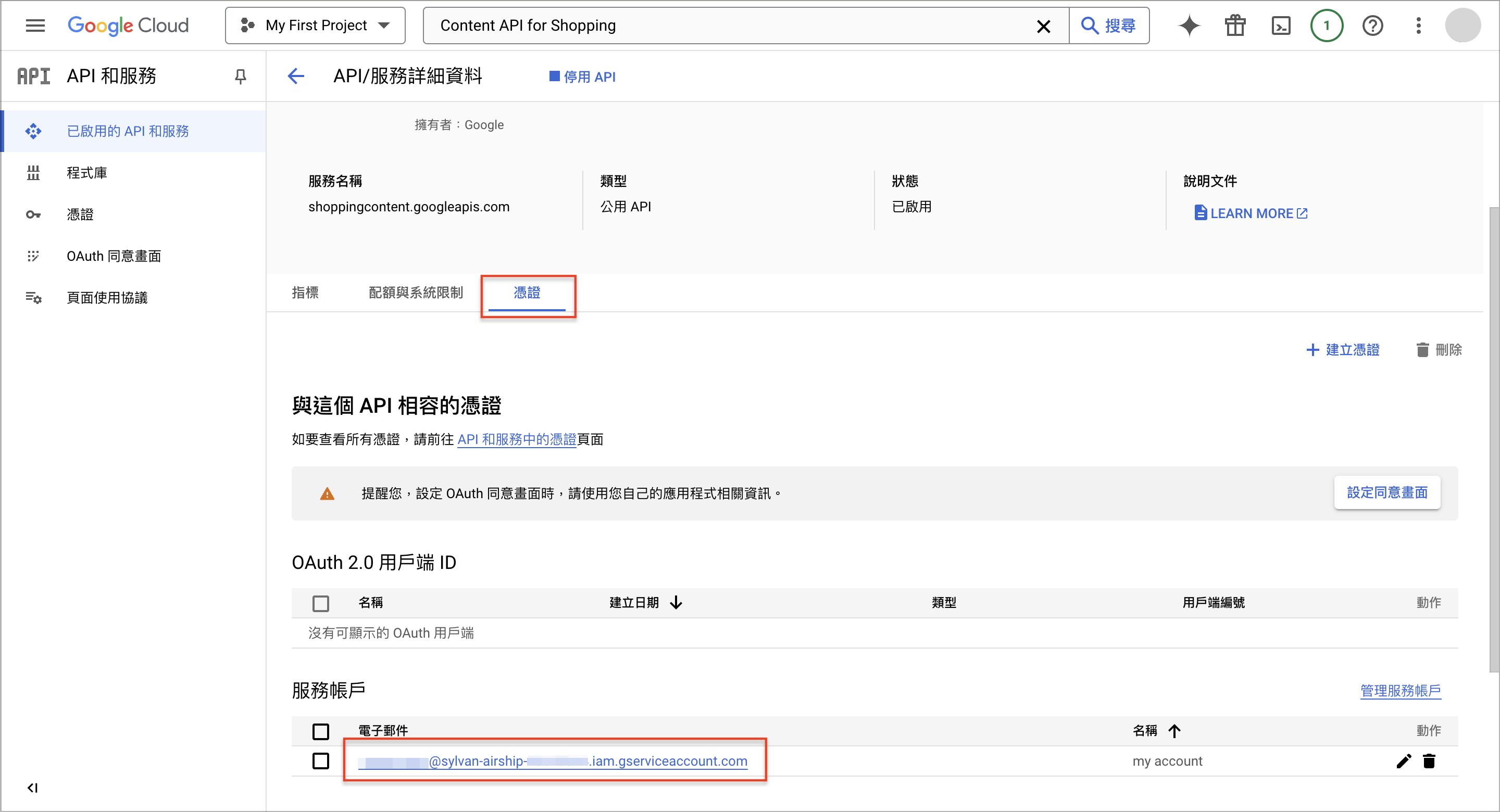Screen dimensions: 1500x812
Task: Open the three-dot settings menu in header
Action: point(1418,26)
